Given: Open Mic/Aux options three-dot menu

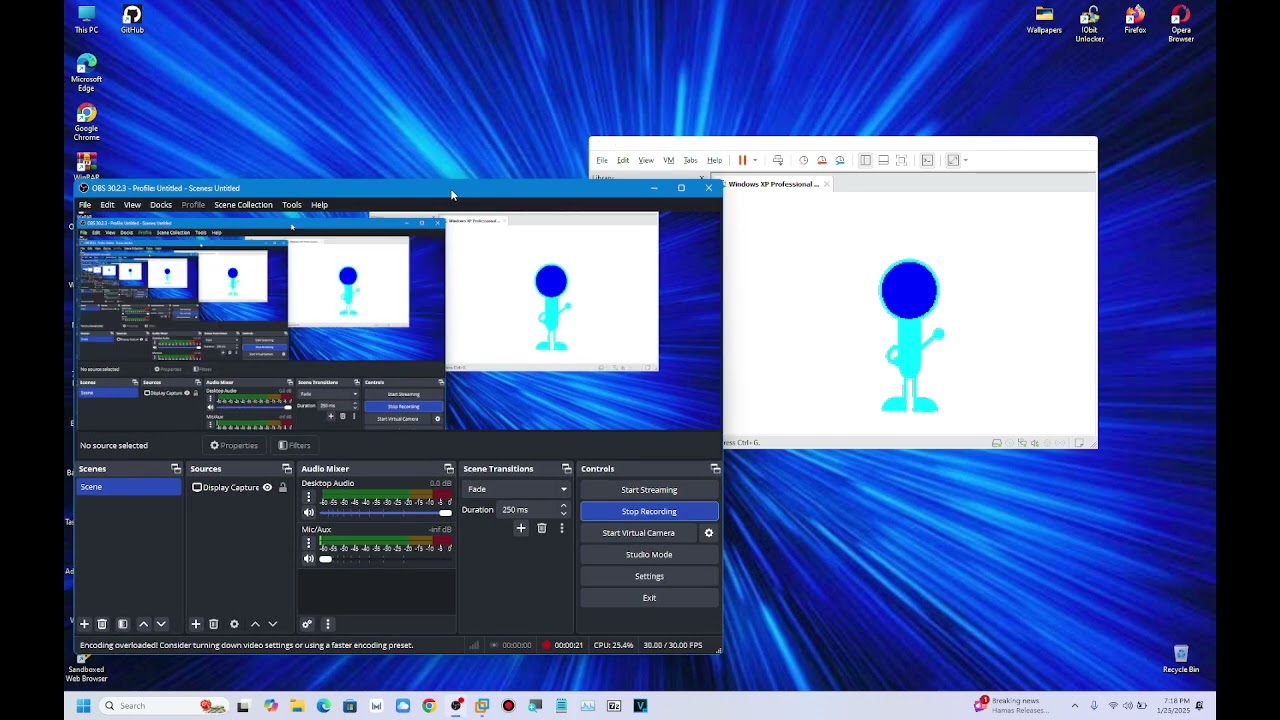Looking at the screenshot, I should pyautogui.click(x=308, y=543).
